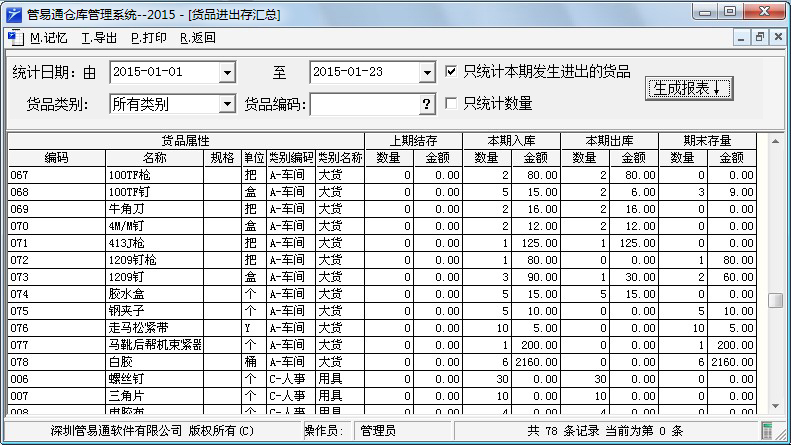Click the P.打印 print menu
791x445 pixels.
(149, 38)
